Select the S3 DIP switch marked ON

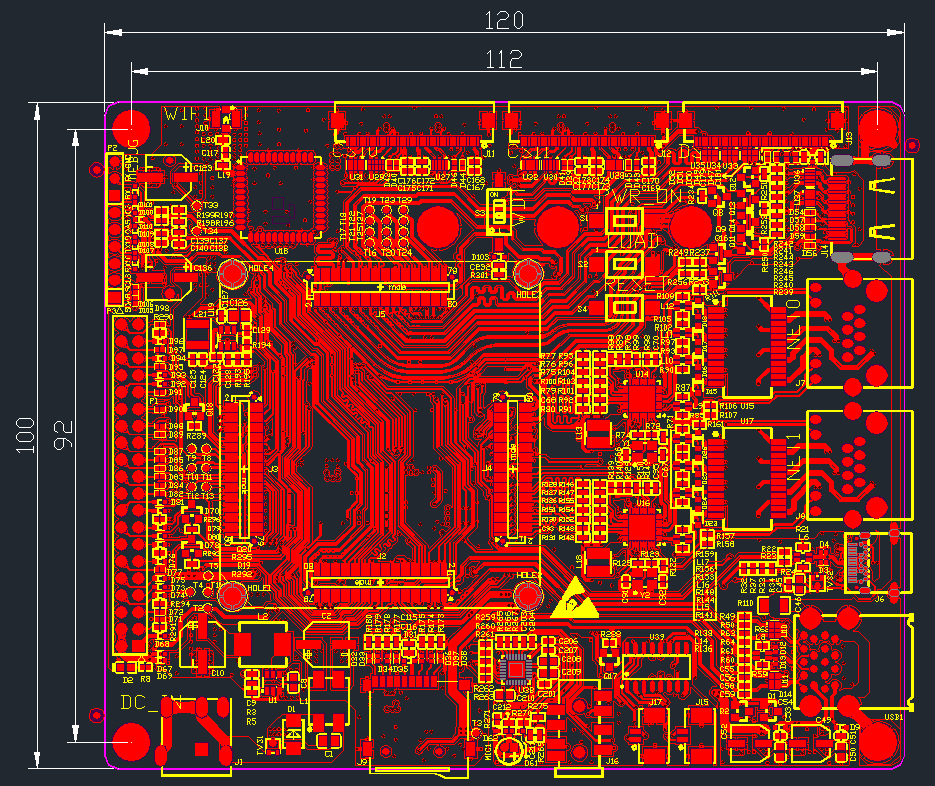pos(499,212)
